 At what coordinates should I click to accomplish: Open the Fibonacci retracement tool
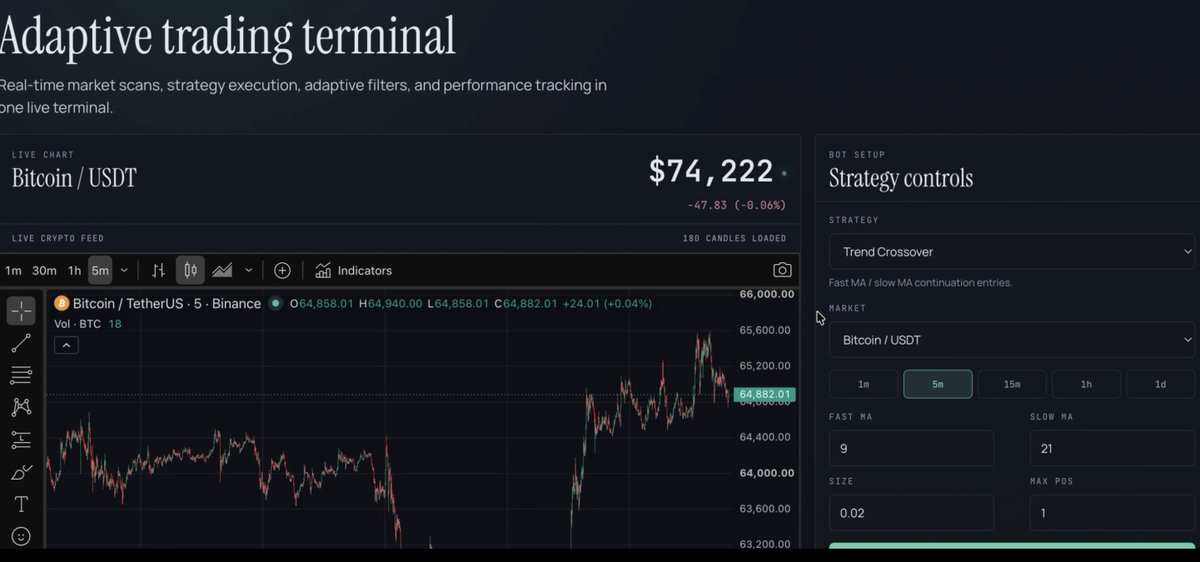click(21, 375)
